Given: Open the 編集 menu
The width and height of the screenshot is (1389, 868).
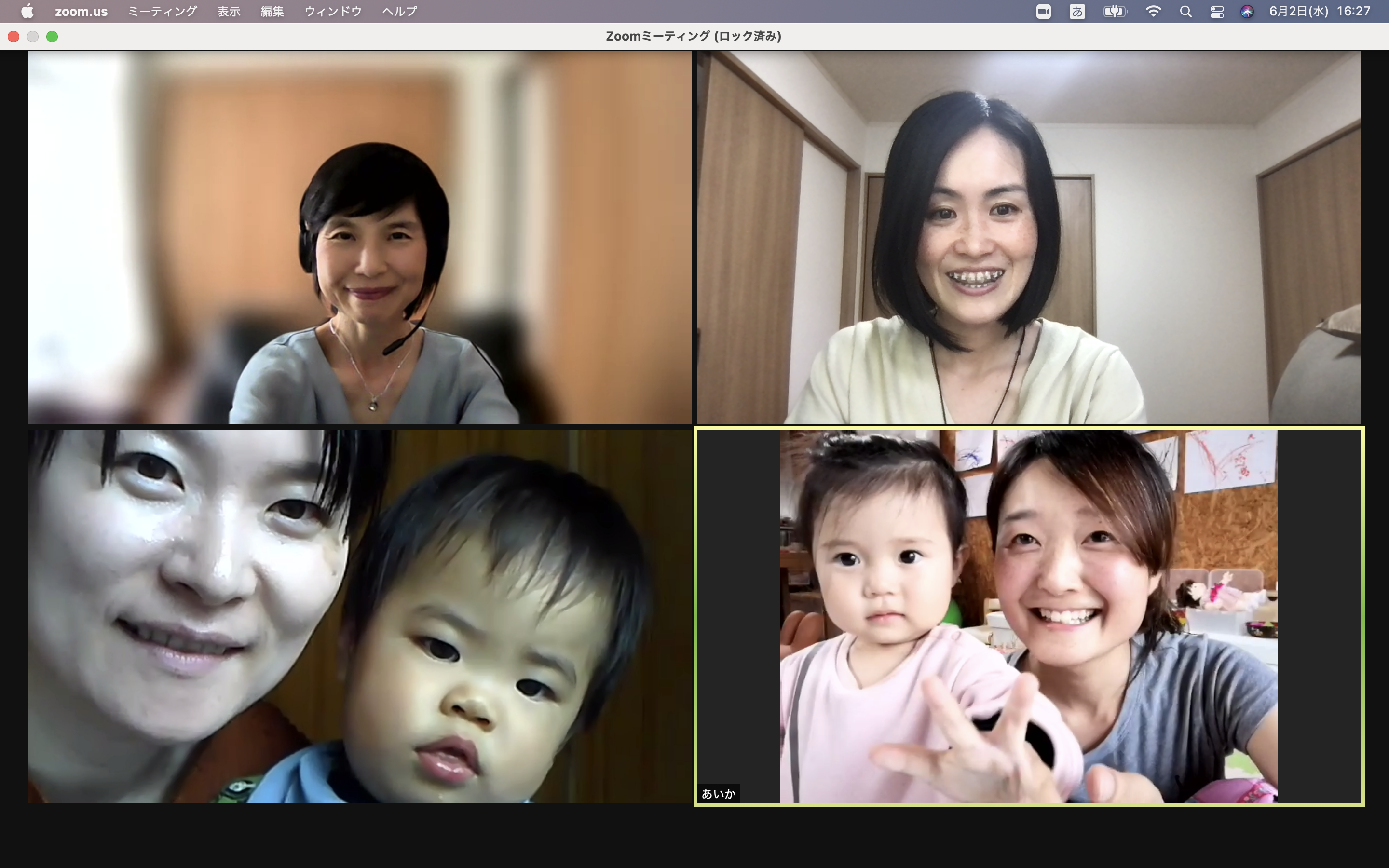Looking at the screenshot, I should (x=272, y=12).
